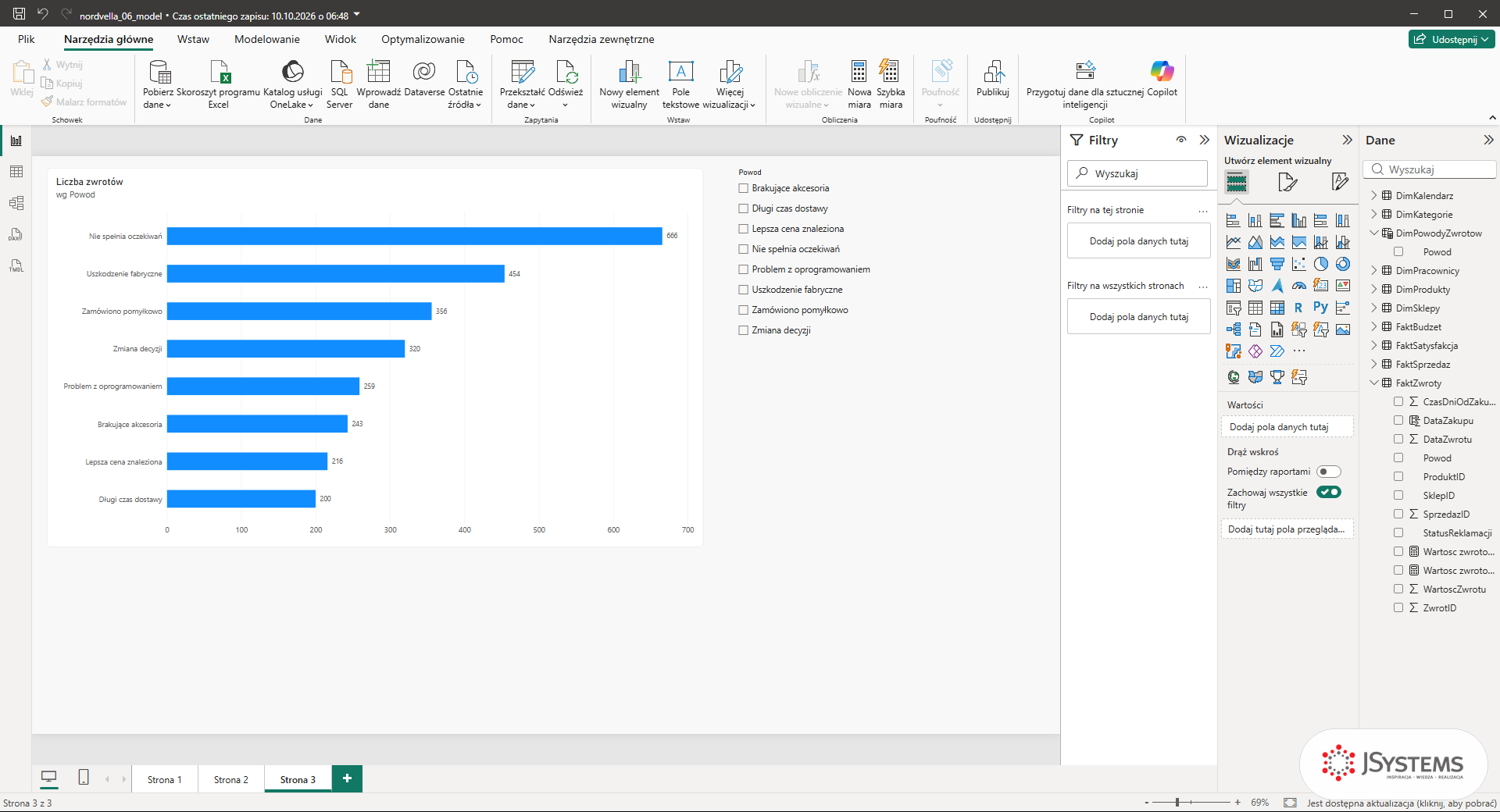Viewport: 1500px width, 812px height.
Task: Switch to Strona 1 page tab
Action: point(164,779)
